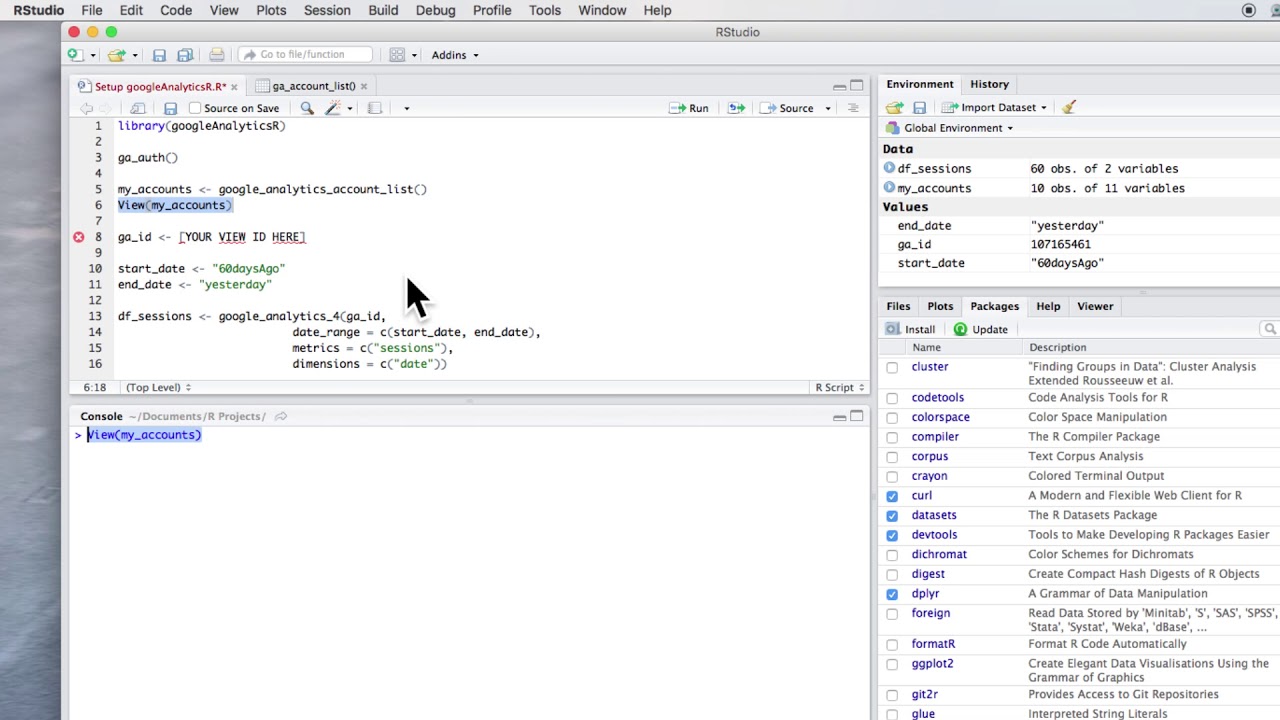Screen dimensions: 1280x720
Task: Source the script with the Source button
Action: 787,108
